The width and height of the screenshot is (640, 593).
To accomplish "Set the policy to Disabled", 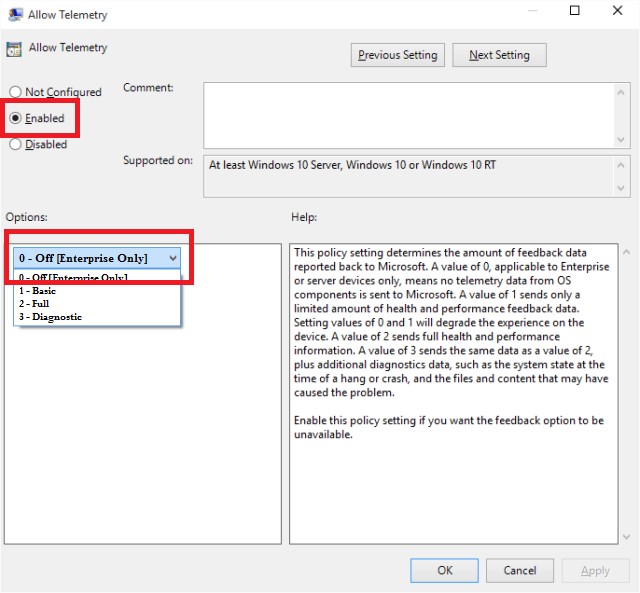I will [x=16, y=144].
